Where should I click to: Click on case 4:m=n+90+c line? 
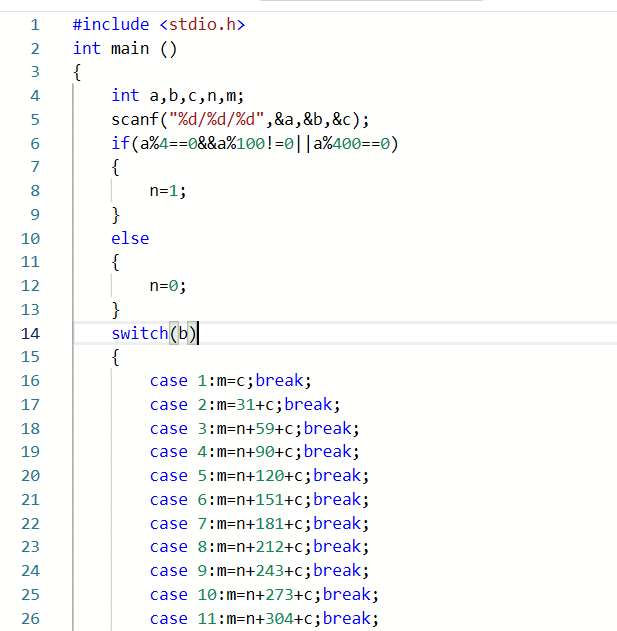click(x=254, y=452)
